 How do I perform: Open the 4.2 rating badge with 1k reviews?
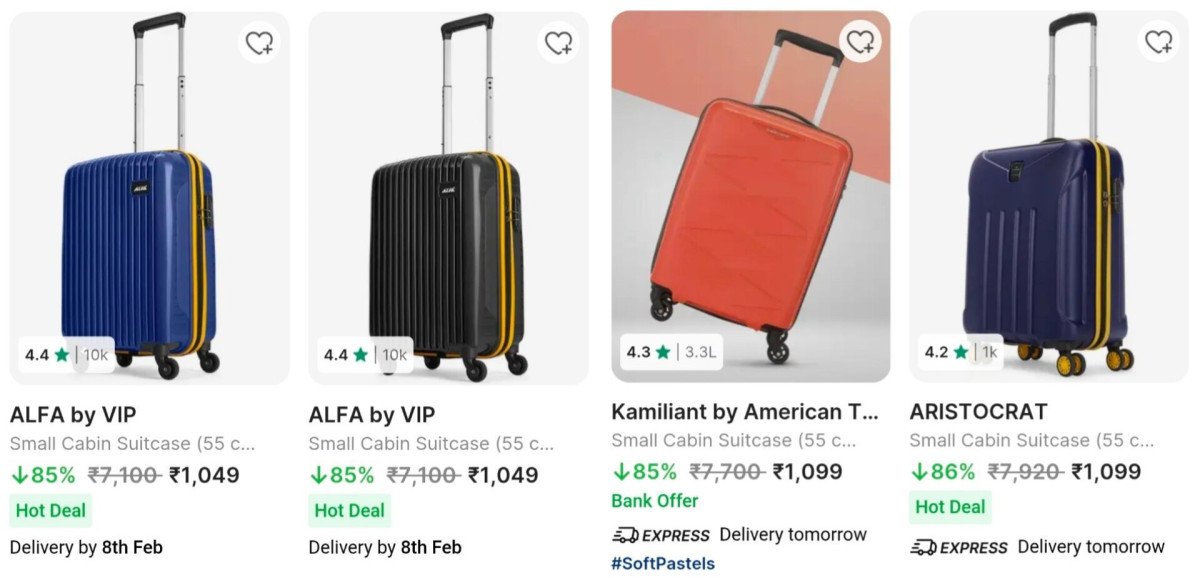point(960,352)
